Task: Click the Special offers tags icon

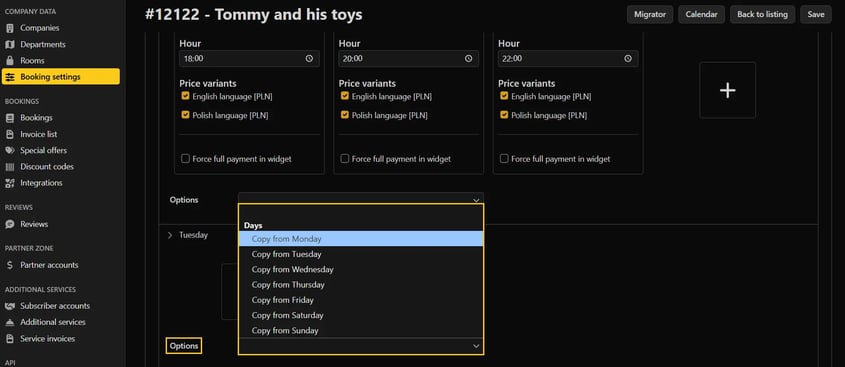Action: pyautogui.click(x=10, y=150)
